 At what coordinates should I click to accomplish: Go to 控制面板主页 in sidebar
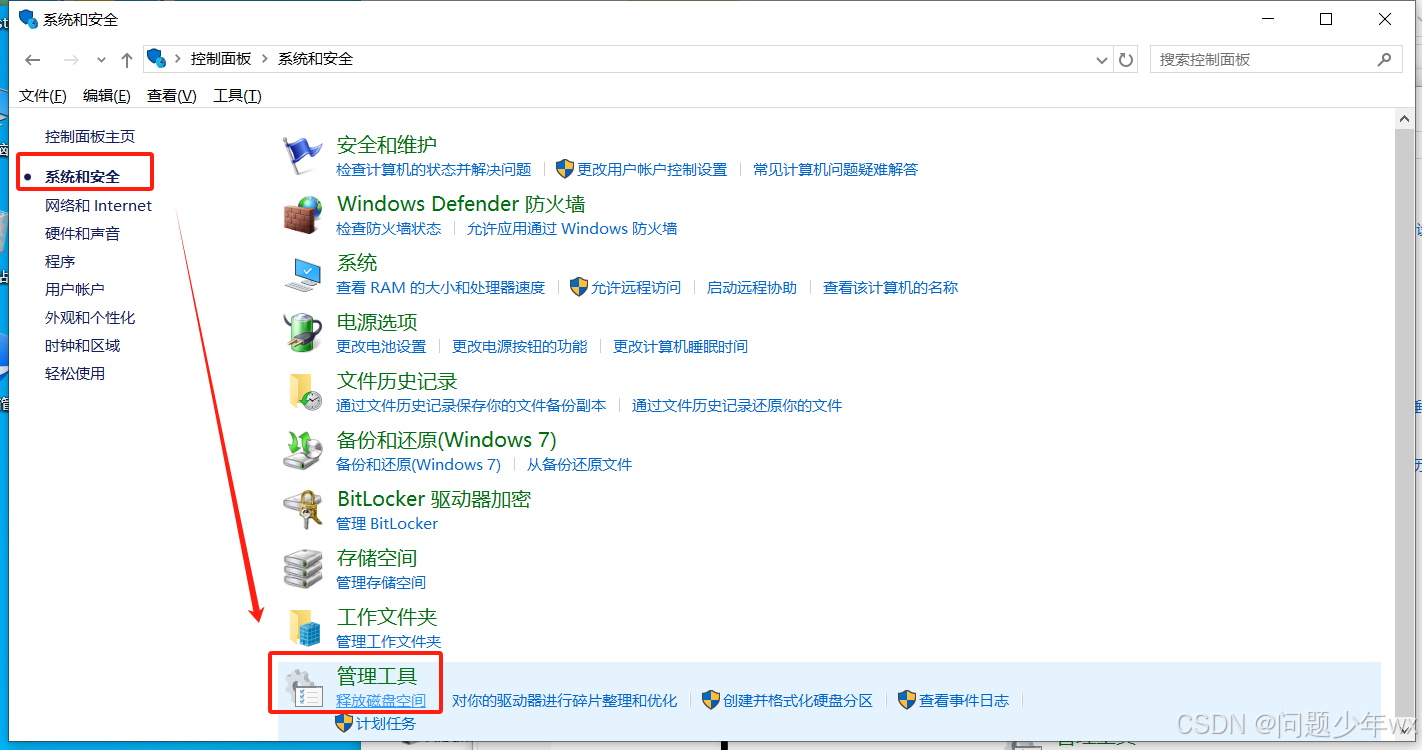click(90, 137)
